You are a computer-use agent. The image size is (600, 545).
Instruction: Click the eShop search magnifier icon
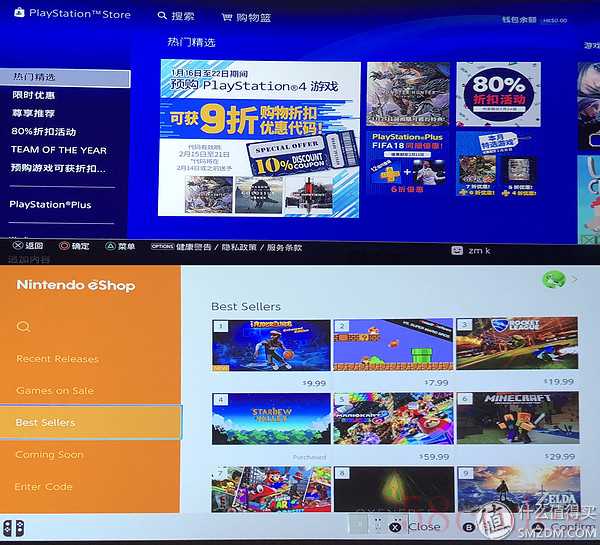tap(24, 327)
